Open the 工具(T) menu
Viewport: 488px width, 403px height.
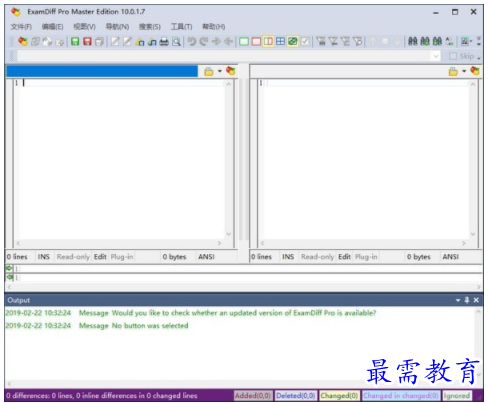(x=181, y=27)
